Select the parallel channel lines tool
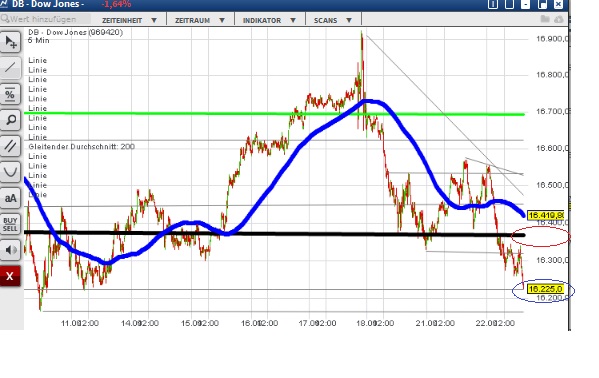Screen dimensions: 599x378 10,146
